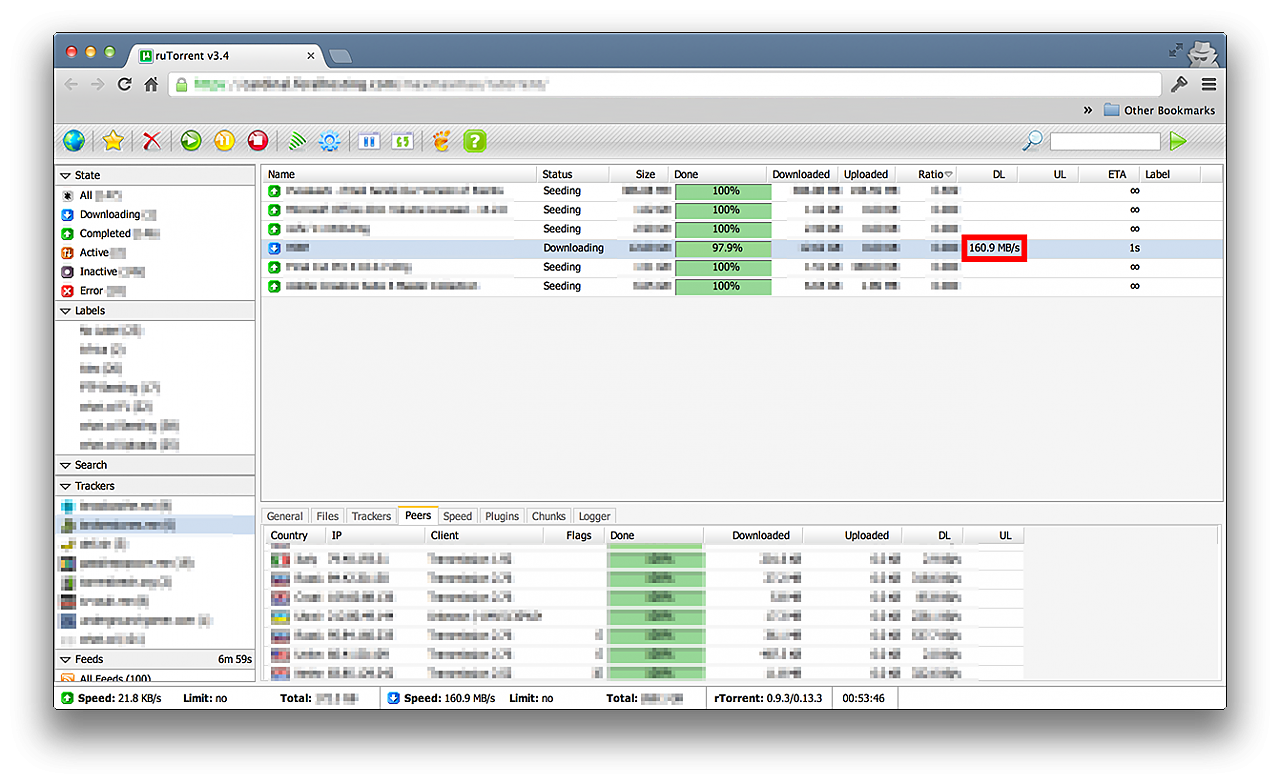Screen dimensions: 1280x784
Task: Click the red Stop torrent button
Action: [257, 141]
